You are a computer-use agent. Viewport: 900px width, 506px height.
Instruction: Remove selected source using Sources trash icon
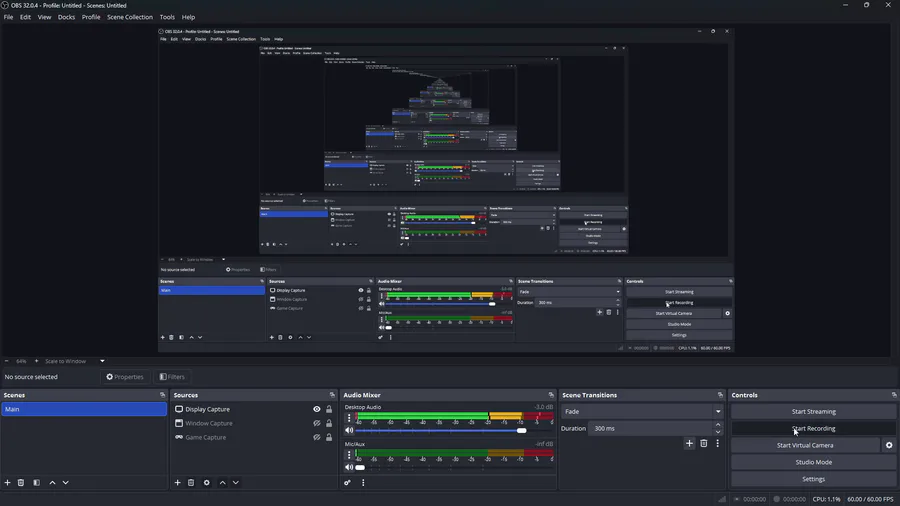[191, 482]
